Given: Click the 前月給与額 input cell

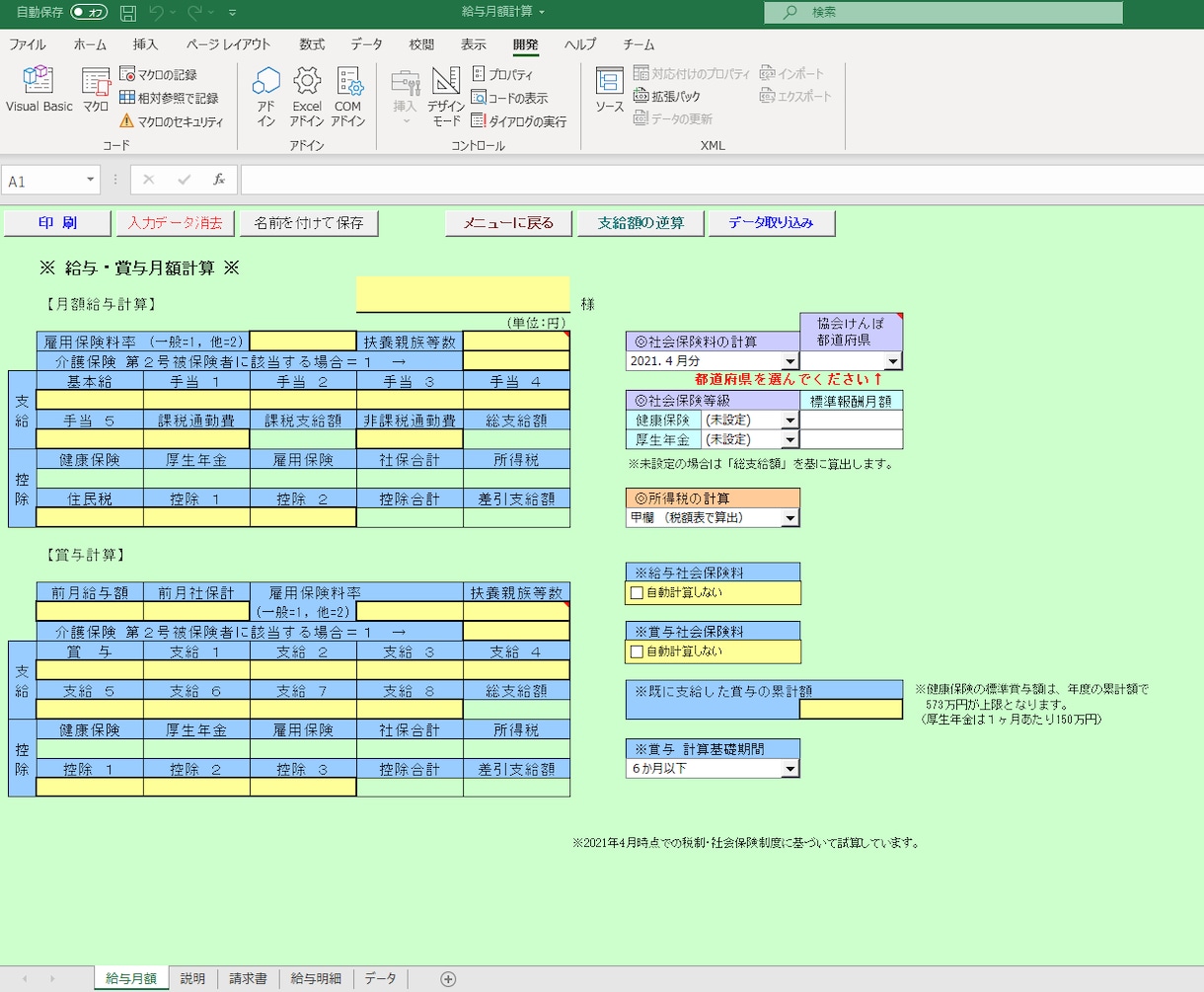Looking at the screenshot, I should (90, 611).
